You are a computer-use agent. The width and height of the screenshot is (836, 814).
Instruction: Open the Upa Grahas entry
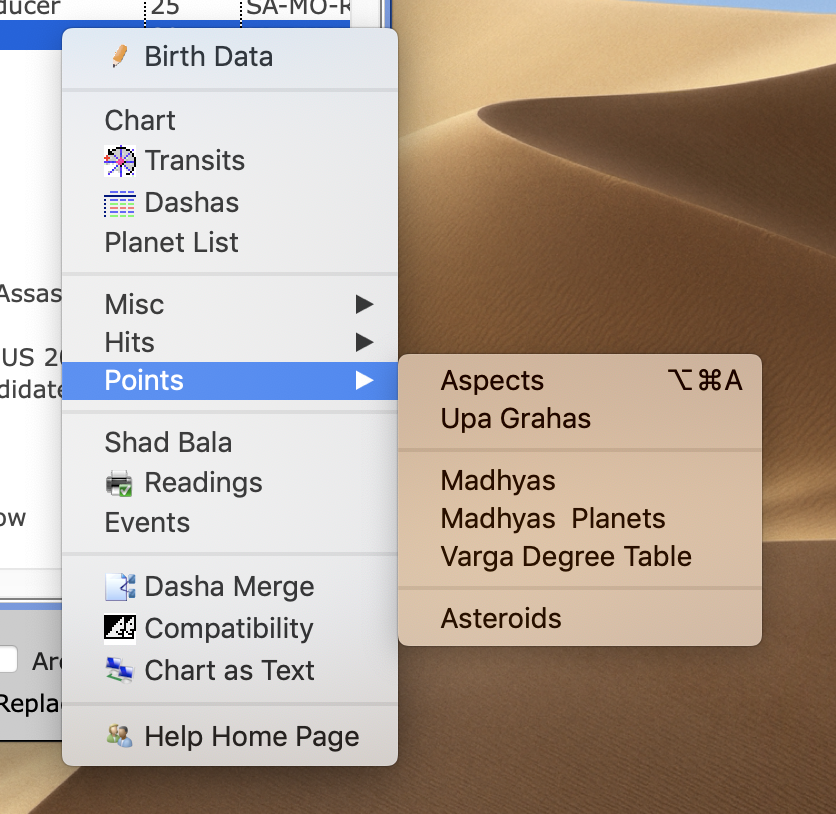point(515,418)
